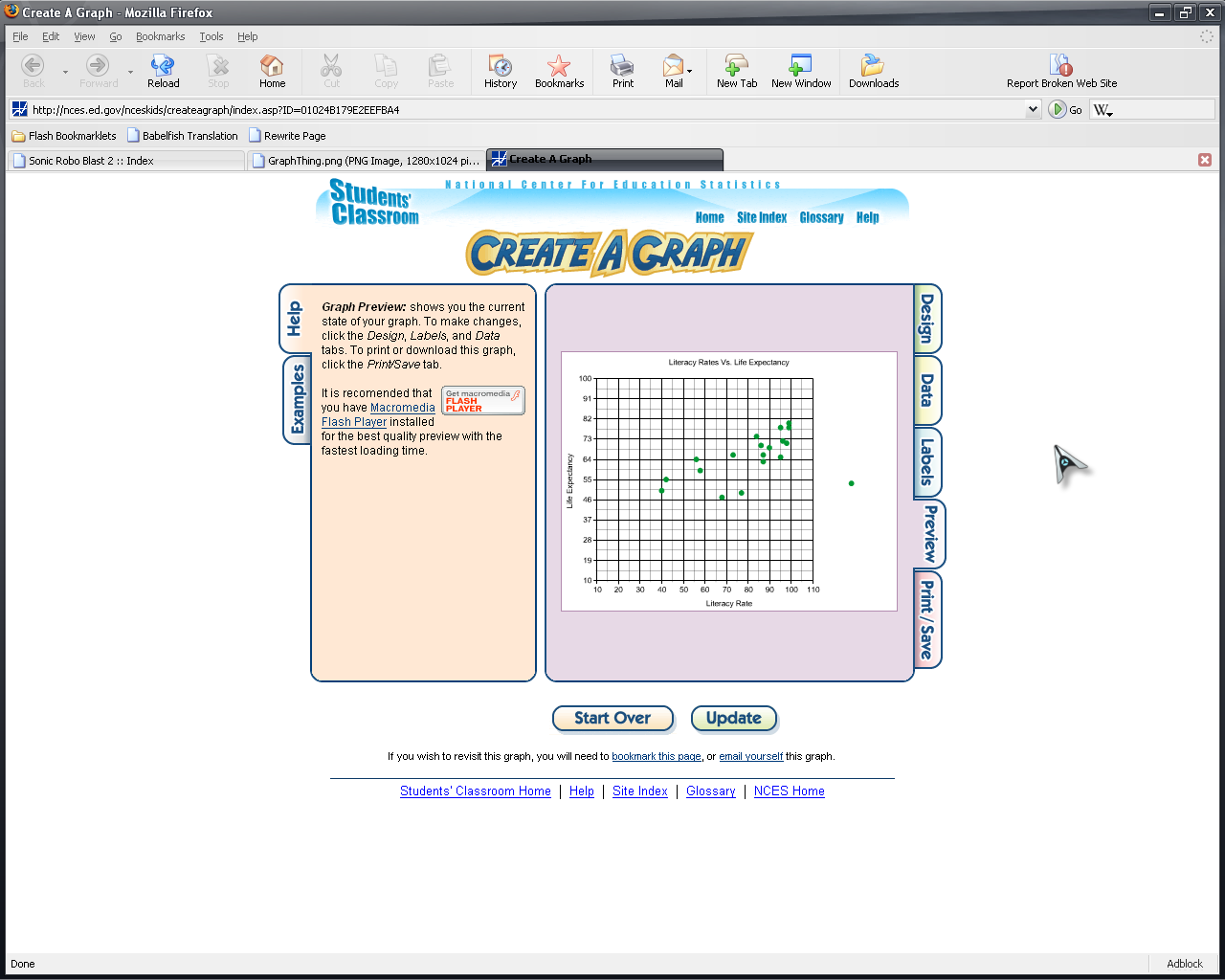Open the Downloads toolbar icon
The width and height of the screenshot is (1225, 980).
(x=873, y=66)
